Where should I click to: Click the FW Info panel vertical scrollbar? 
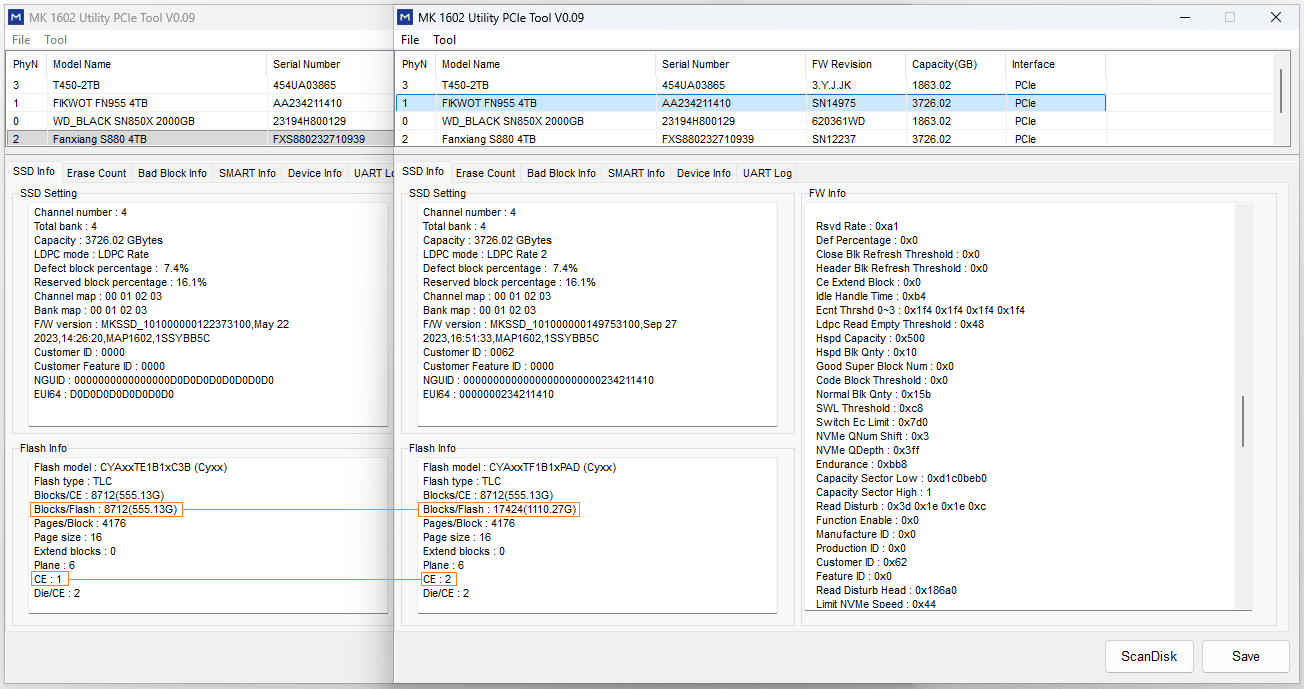[1244, 420]
